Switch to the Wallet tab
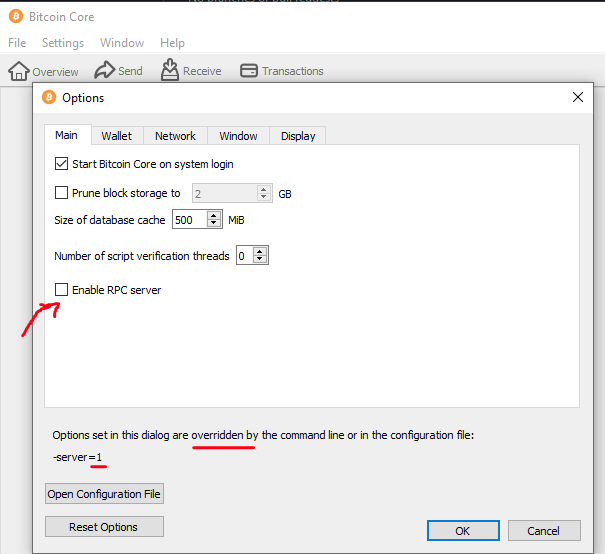The height and width of the screenshot is (554, 605). [117, 136]
